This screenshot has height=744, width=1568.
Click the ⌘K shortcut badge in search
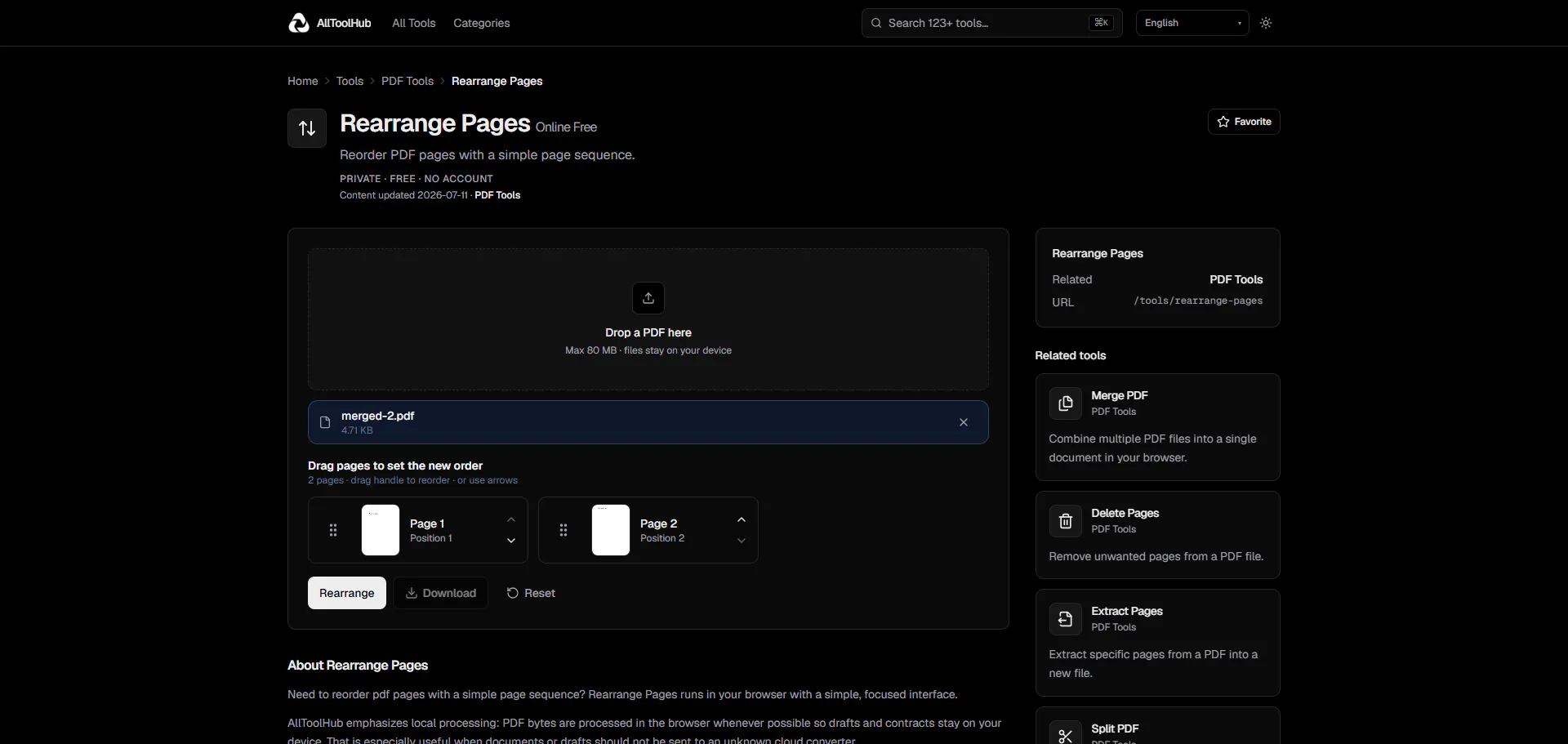1102,23
